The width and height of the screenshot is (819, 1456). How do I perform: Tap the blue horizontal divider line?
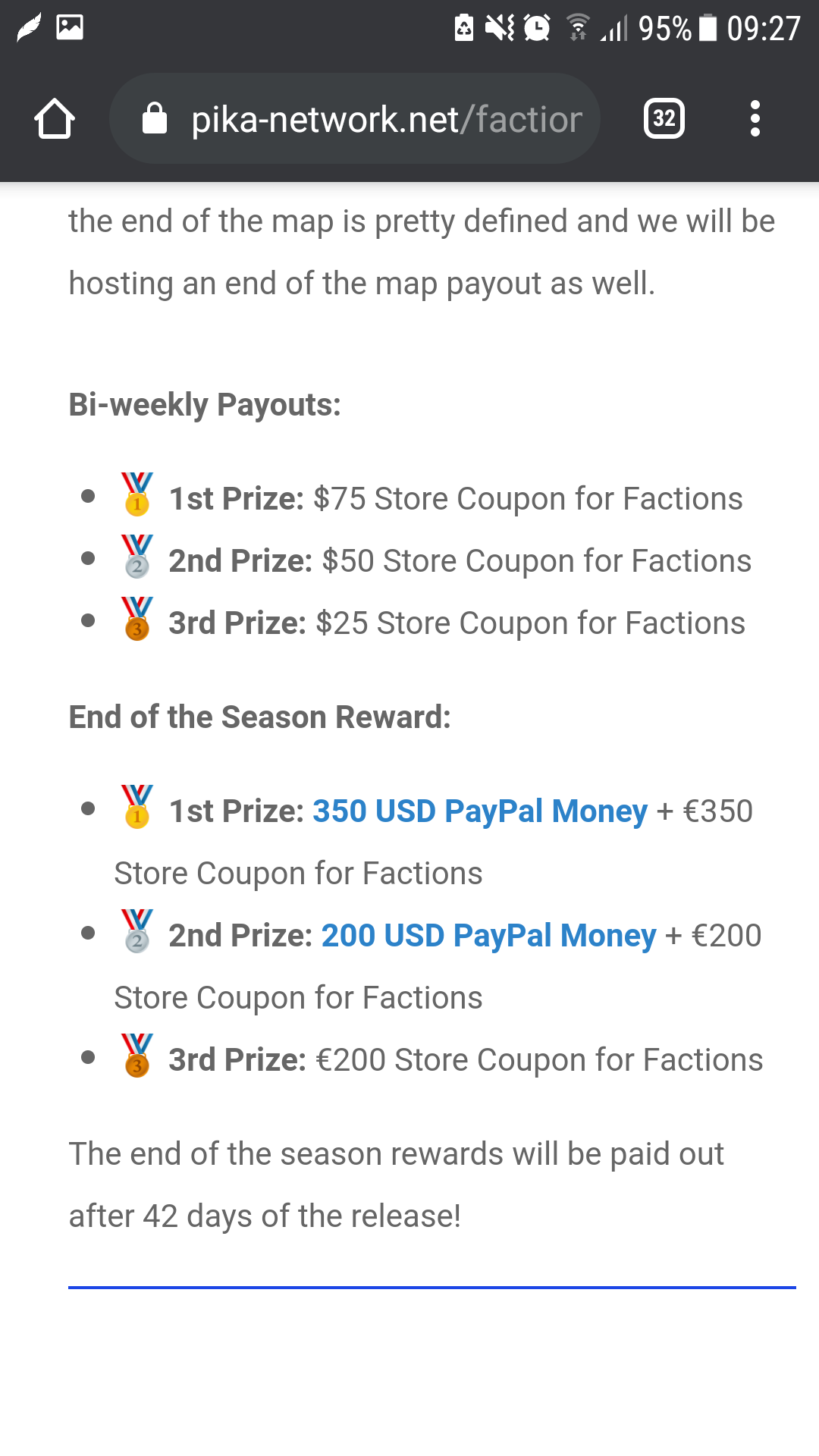pyautogui.click(x=432, y=1287)
